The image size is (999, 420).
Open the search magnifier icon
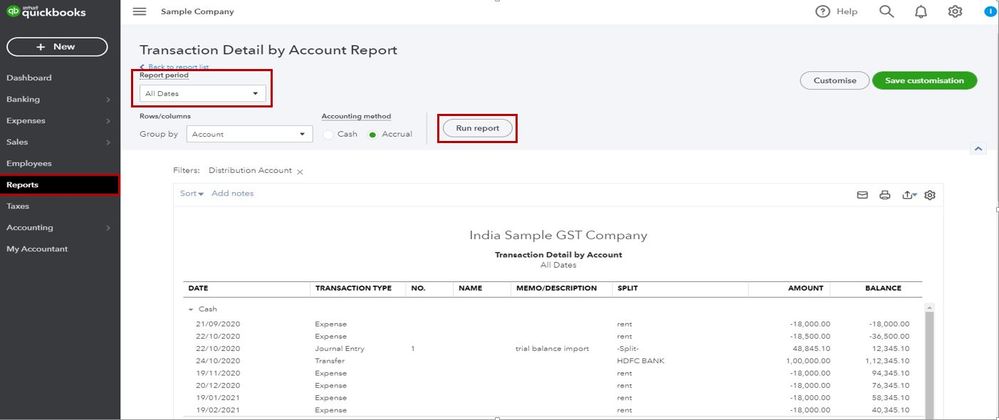886,12
